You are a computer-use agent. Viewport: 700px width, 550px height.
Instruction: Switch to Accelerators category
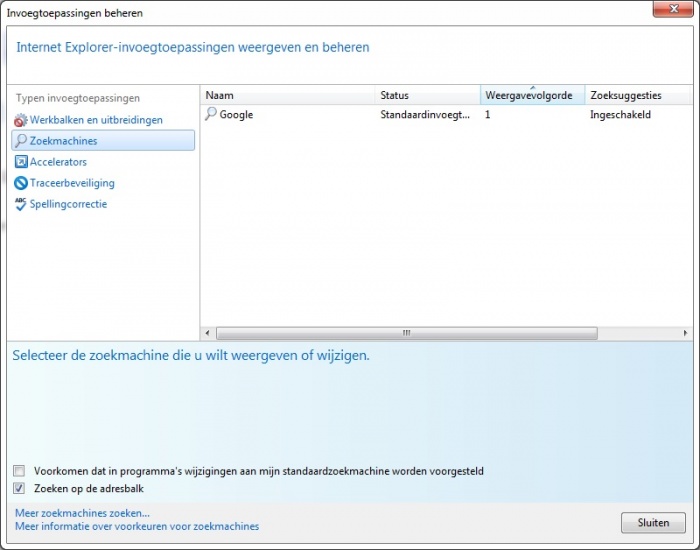point(58,162)
